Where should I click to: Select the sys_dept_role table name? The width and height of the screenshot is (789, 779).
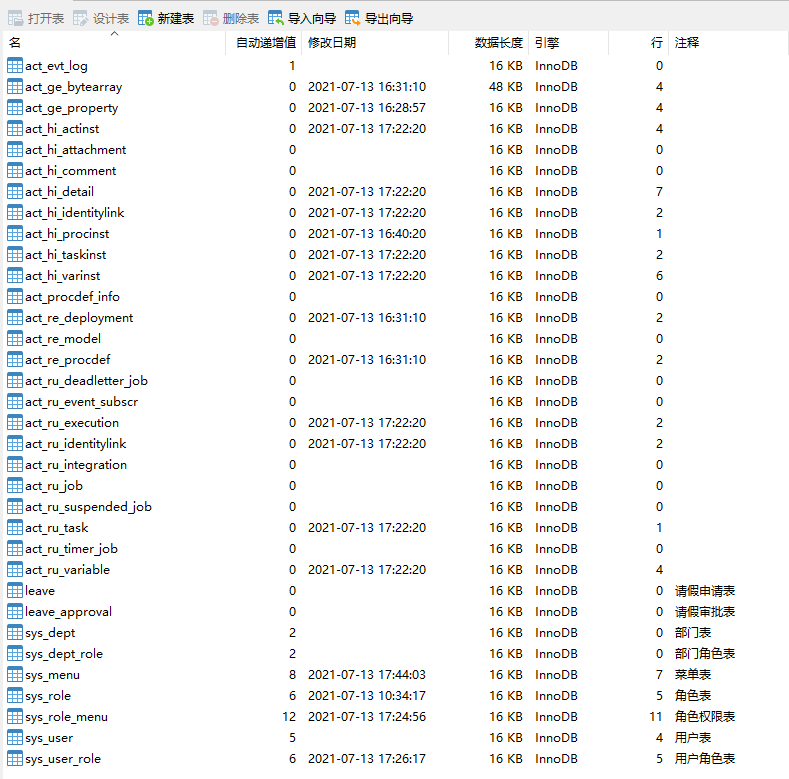64,654
